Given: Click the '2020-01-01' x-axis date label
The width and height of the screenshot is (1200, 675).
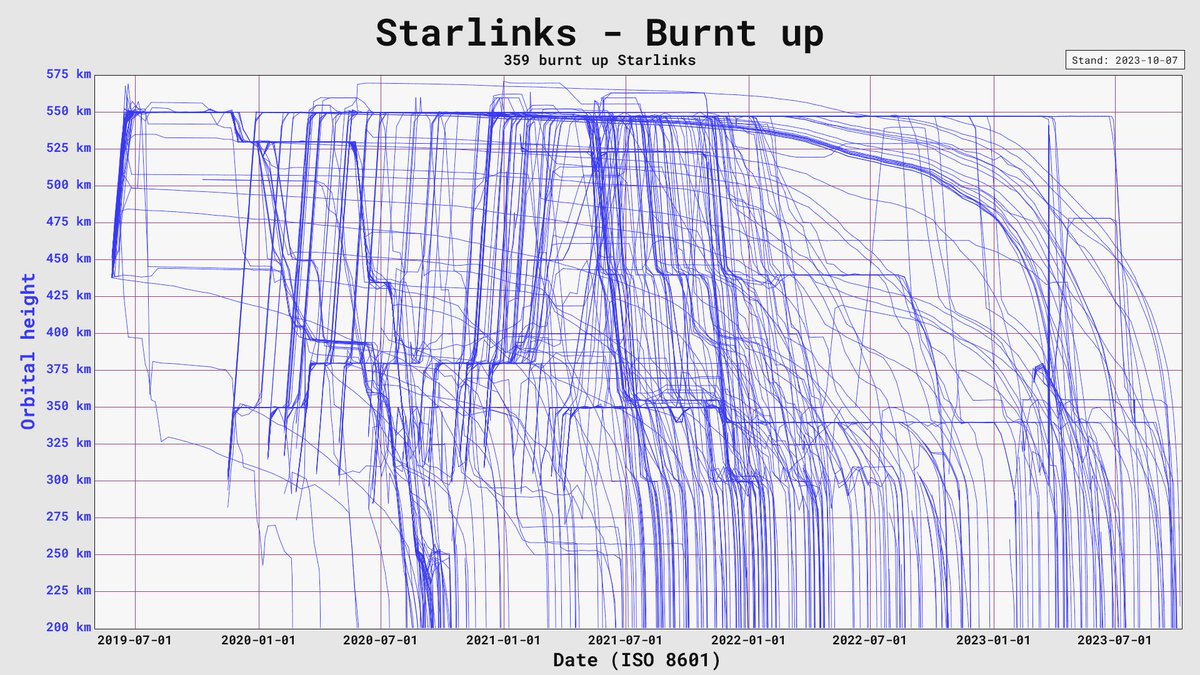Looking at the screenshot, I should 259,640.
